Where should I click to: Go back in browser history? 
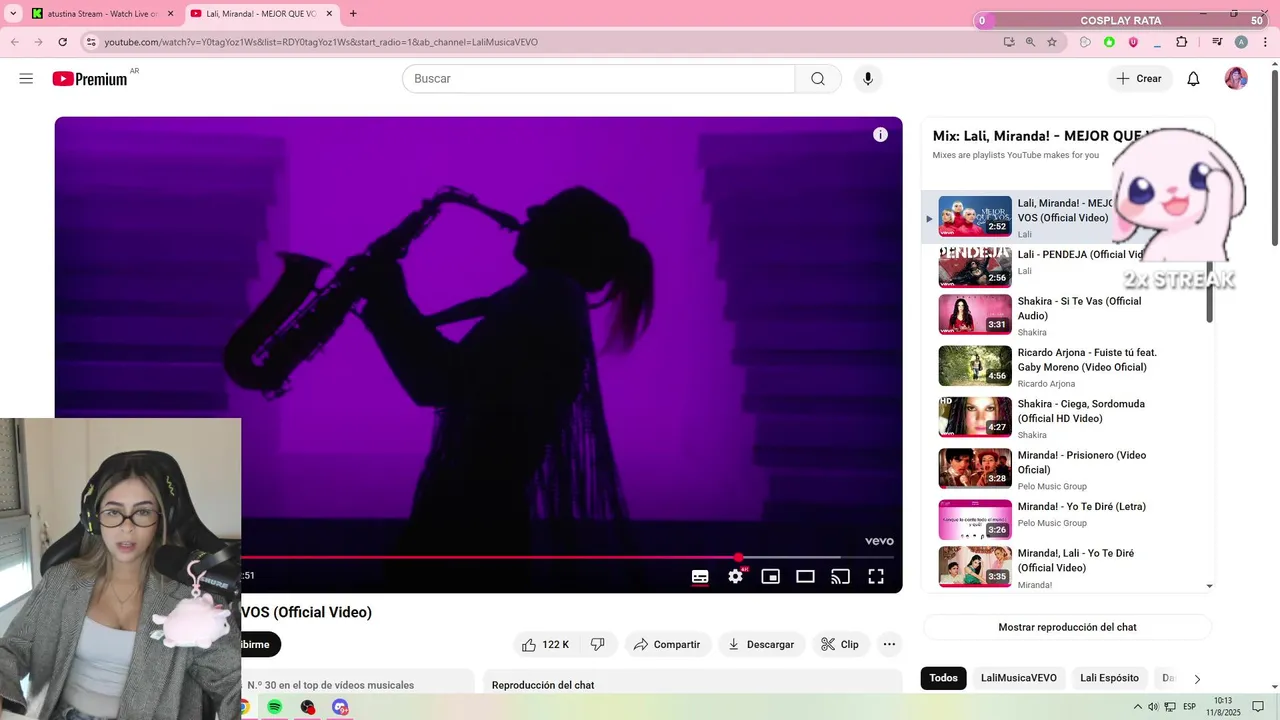[14, 42]
